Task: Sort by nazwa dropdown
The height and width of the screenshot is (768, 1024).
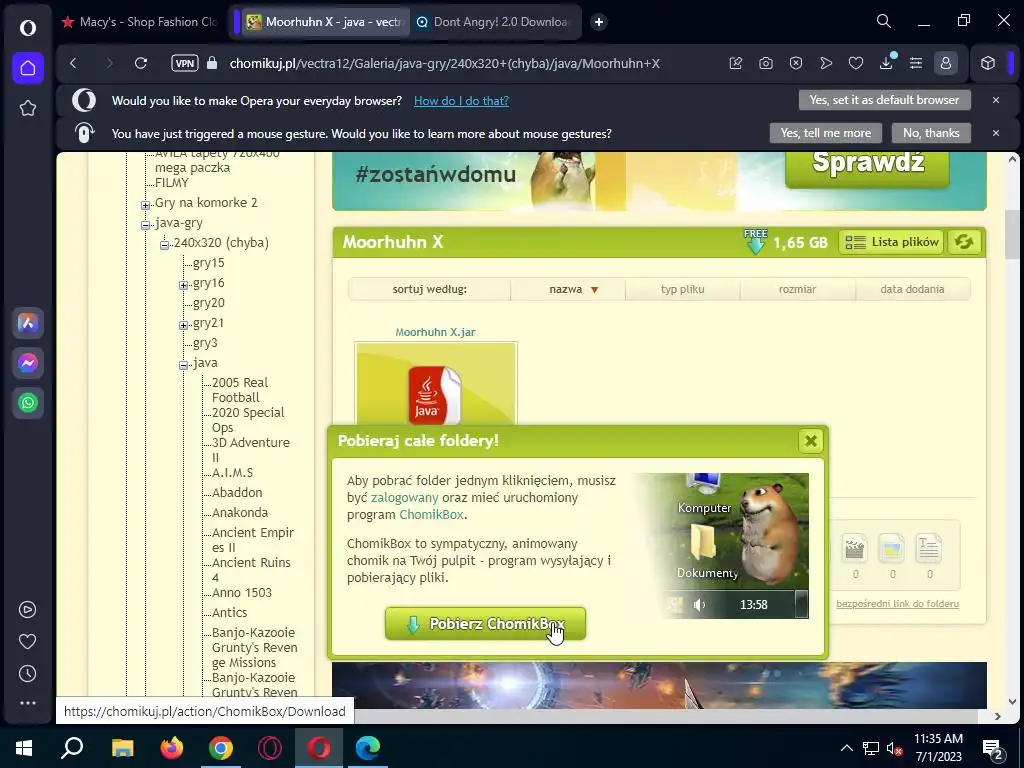Action: (x=568, y=289)
